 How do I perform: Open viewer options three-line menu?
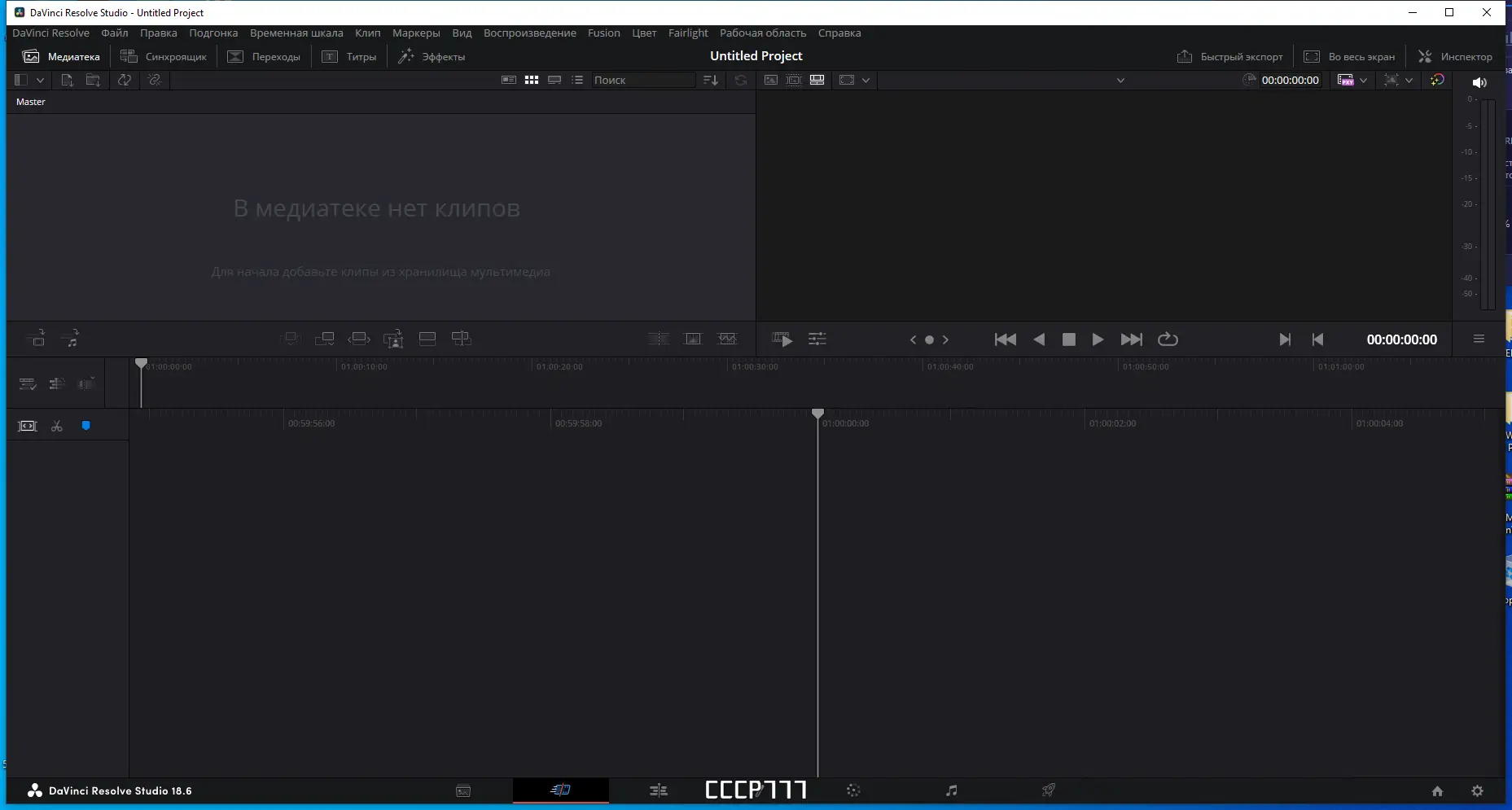[1479, 339]
